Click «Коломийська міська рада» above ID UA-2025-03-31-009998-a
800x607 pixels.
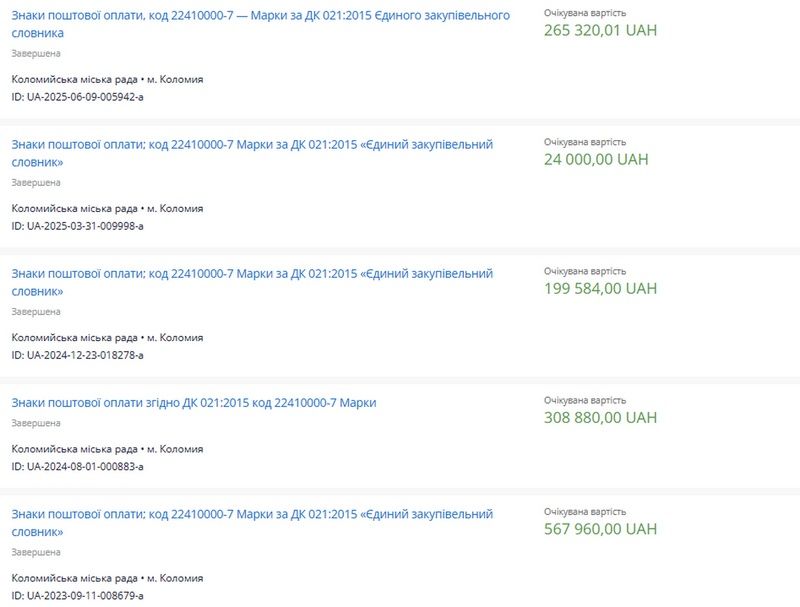coord(75,208)
